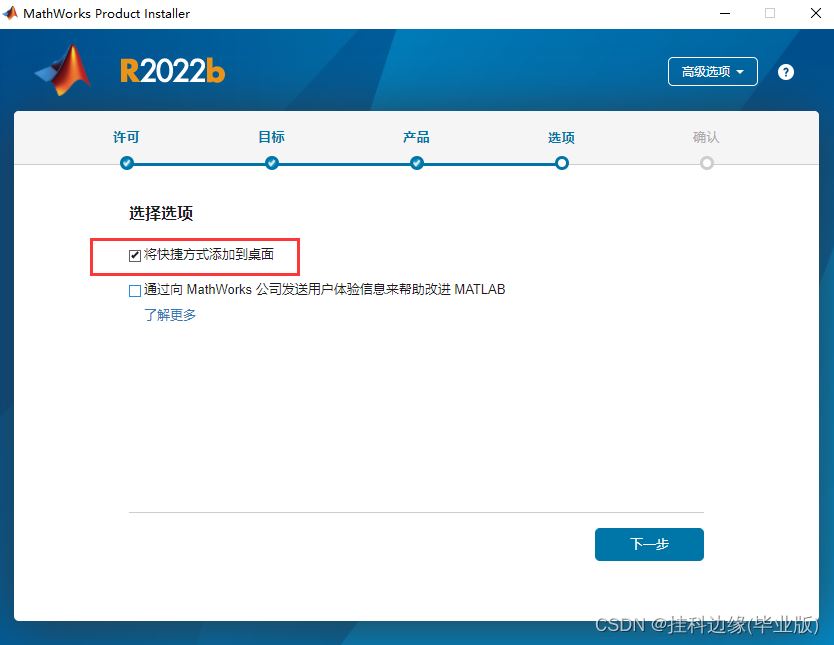Go to the 目标 step label
This screenshot has height=645, width=834.
pos(271,137)
